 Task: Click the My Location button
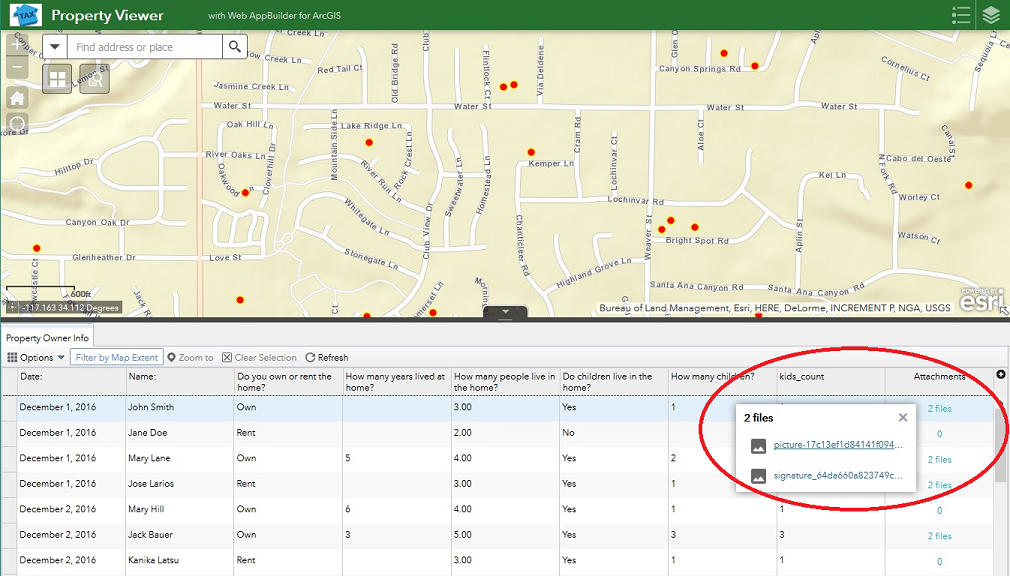17,126
